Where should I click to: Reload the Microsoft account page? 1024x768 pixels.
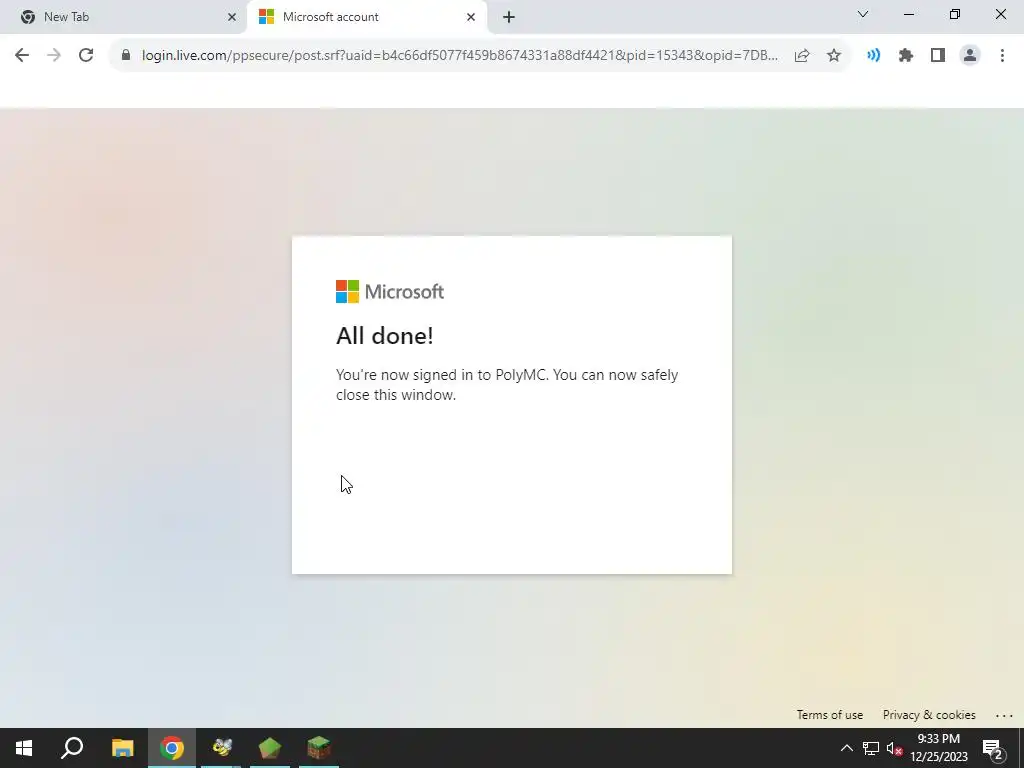[x=86, y=56]
